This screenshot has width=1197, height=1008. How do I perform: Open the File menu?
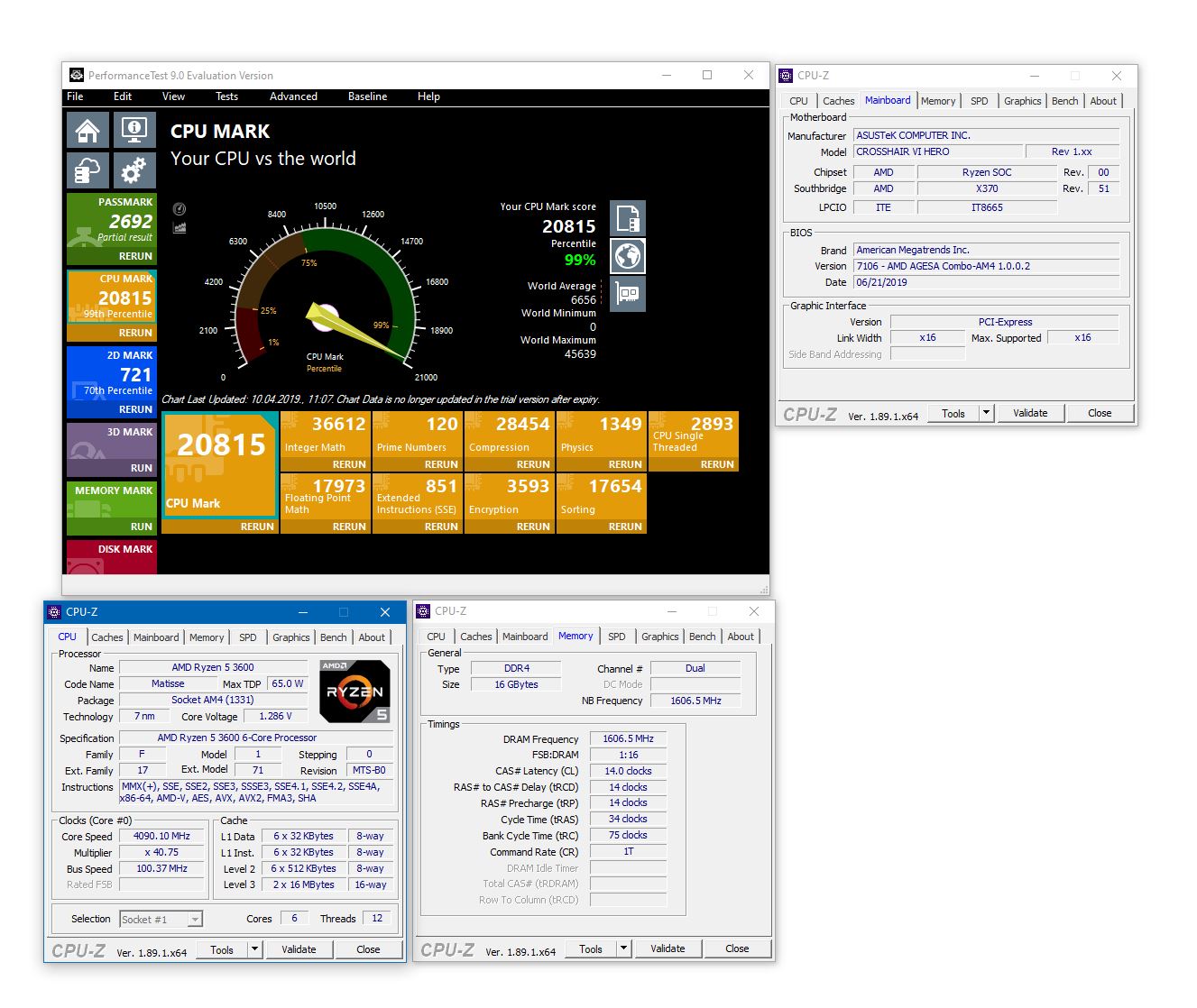[x=75, y=96]
